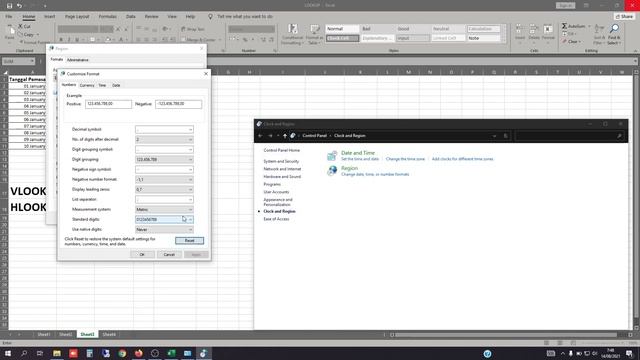
Task: Switch to Sheet4 worksheet tab
Action: [109, 334]
